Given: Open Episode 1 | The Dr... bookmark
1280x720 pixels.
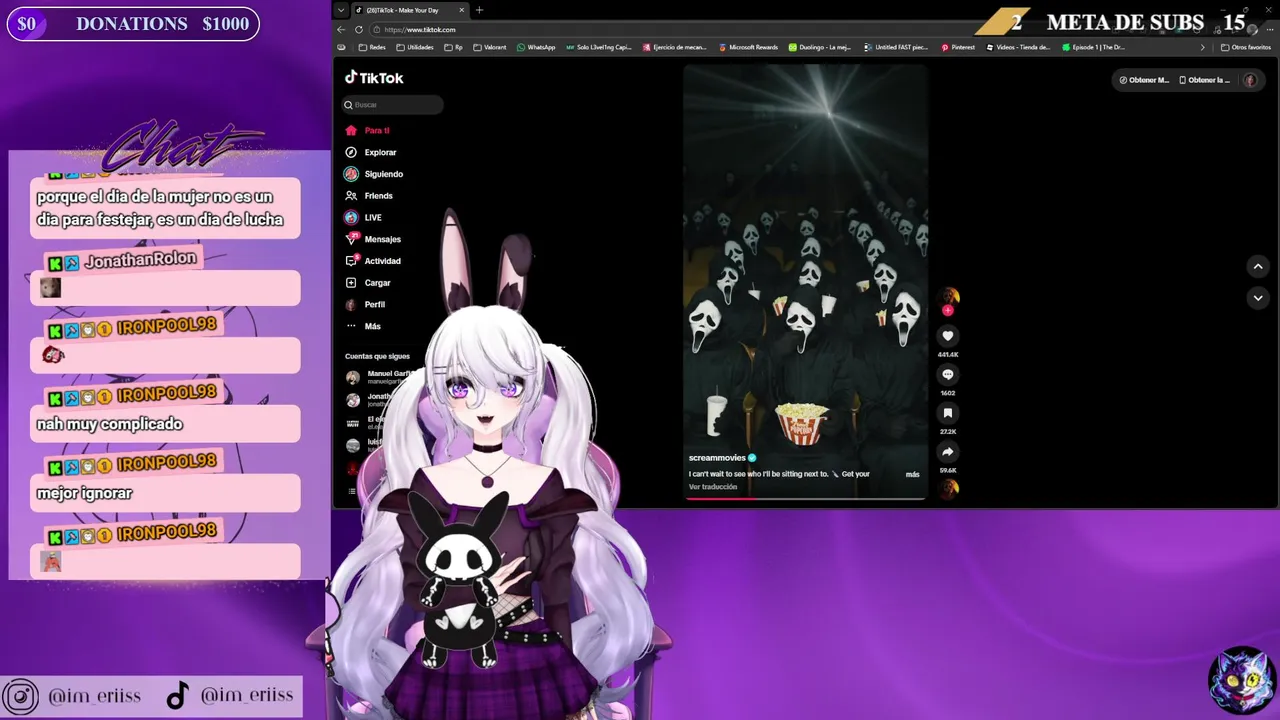Looking at the screenshot, I should [1093, 47].
